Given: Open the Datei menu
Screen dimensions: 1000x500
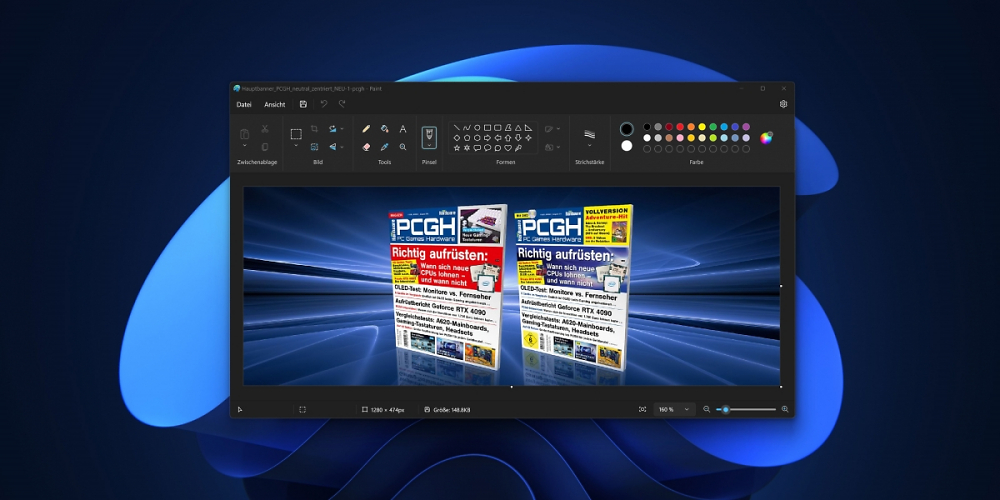Looking at the screenshot, I should pos(244,105).
